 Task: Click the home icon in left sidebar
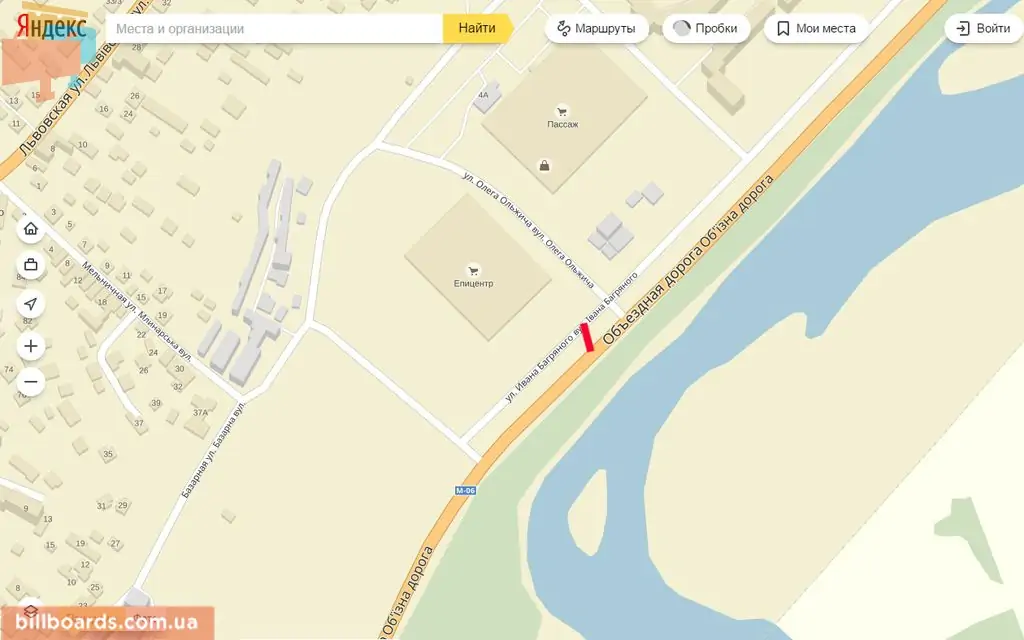(31, 229)
